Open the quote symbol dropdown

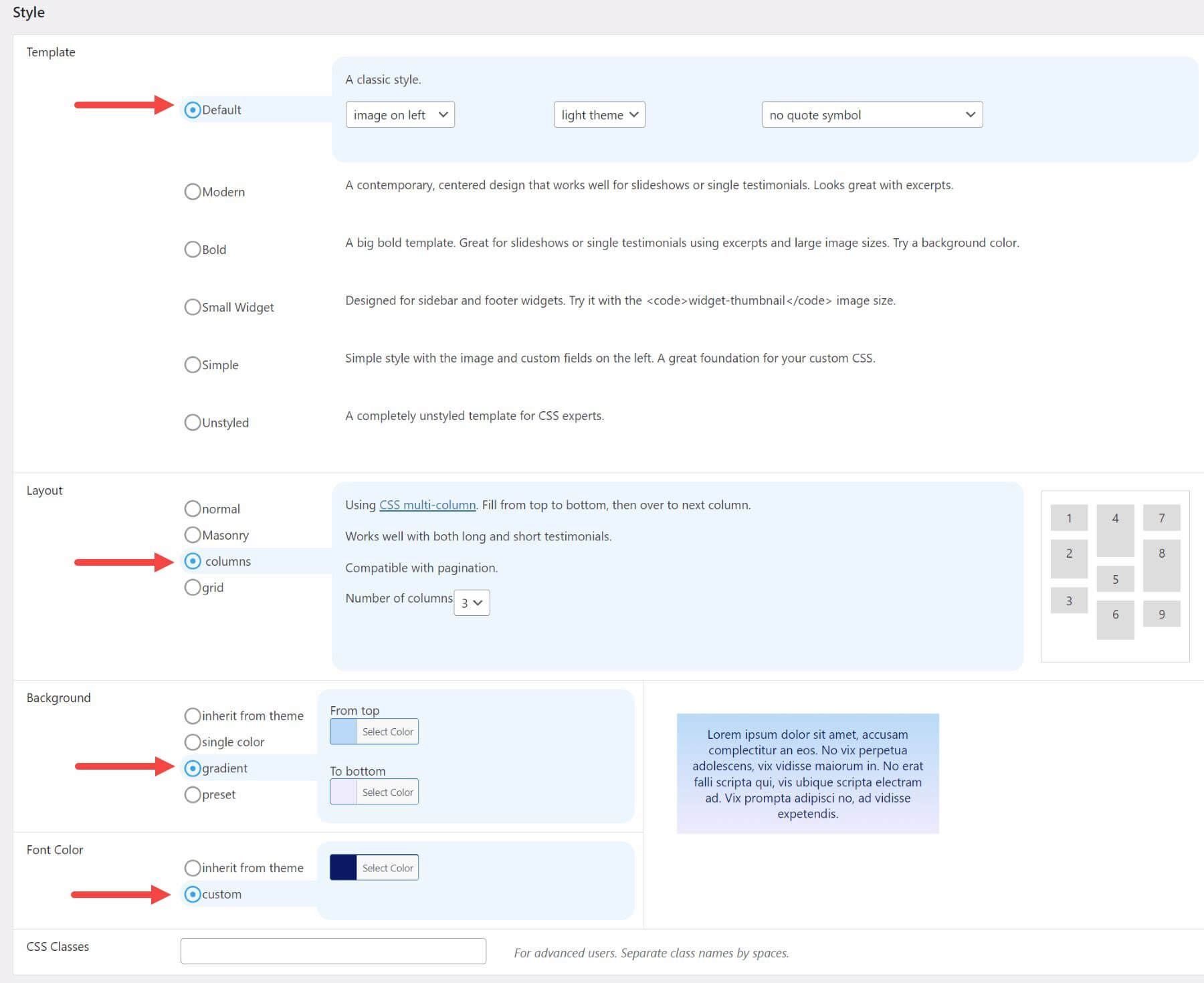pyautogui.click(x=872, y=114)
